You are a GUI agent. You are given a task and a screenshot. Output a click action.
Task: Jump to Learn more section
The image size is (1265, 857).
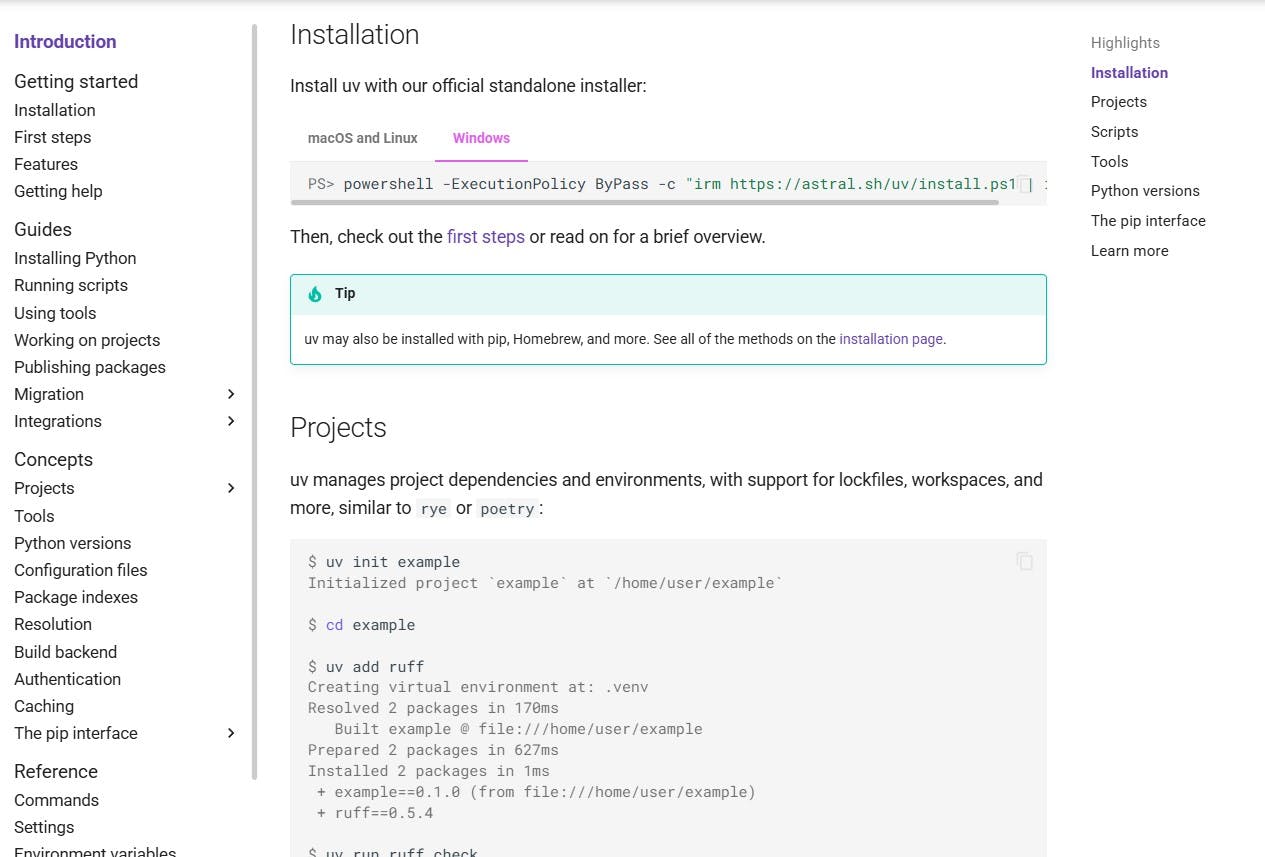pos(1129,251)
